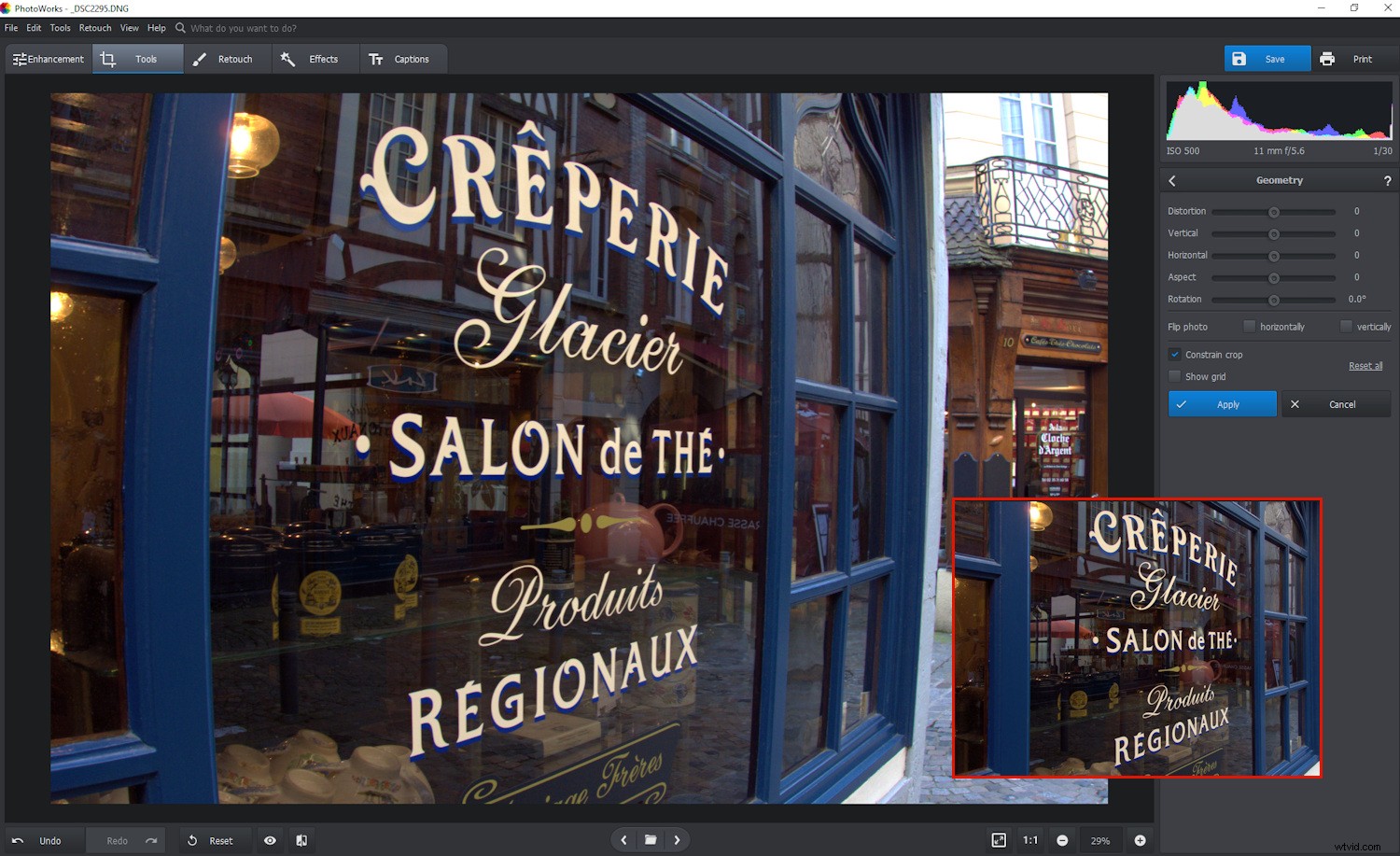Open the Retouch menu in the menu bar
1400x856 pixels.
pyautogui.click(x=94, y=28)
